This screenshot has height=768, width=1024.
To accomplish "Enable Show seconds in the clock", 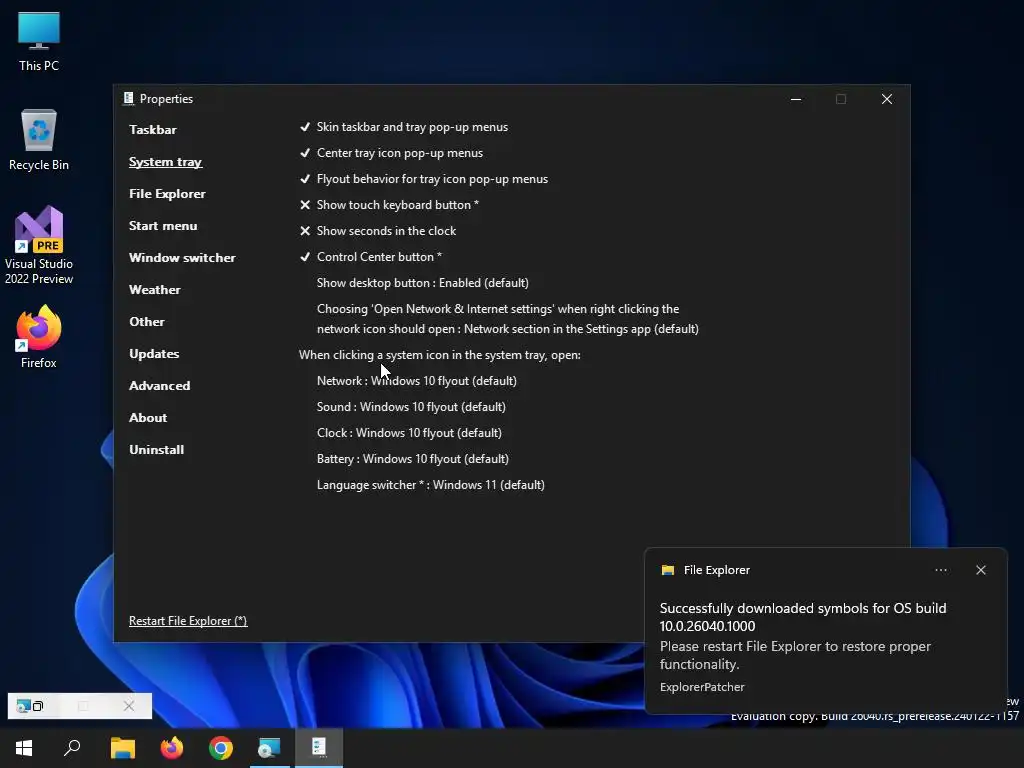I will tap(377, 231).
